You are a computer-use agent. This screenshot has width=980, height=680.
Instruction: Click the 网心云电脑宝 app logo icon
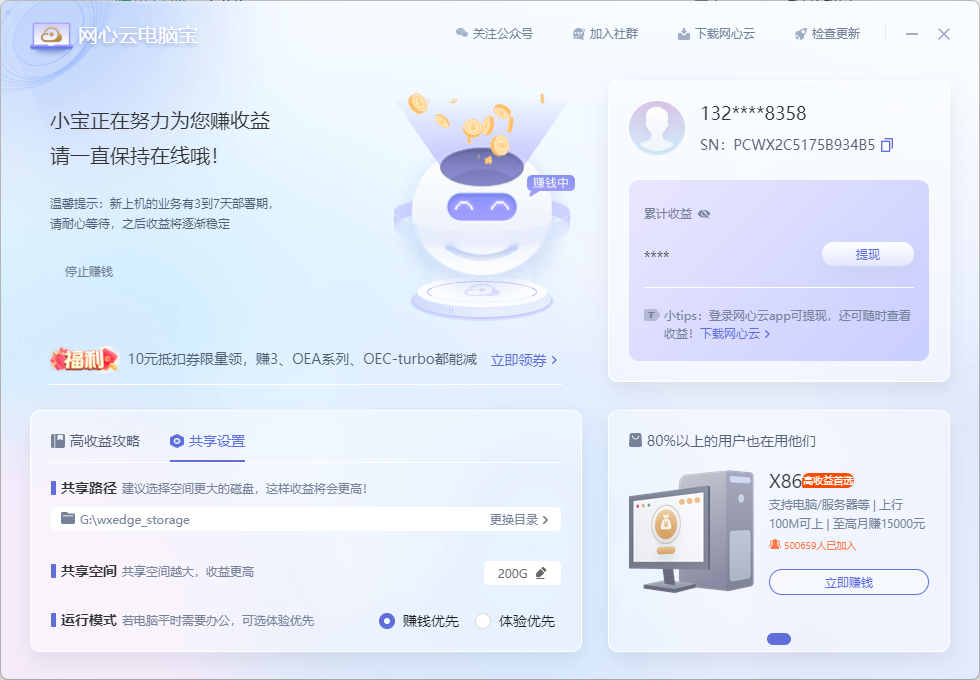pyautogui.click(x=50, y=35)
